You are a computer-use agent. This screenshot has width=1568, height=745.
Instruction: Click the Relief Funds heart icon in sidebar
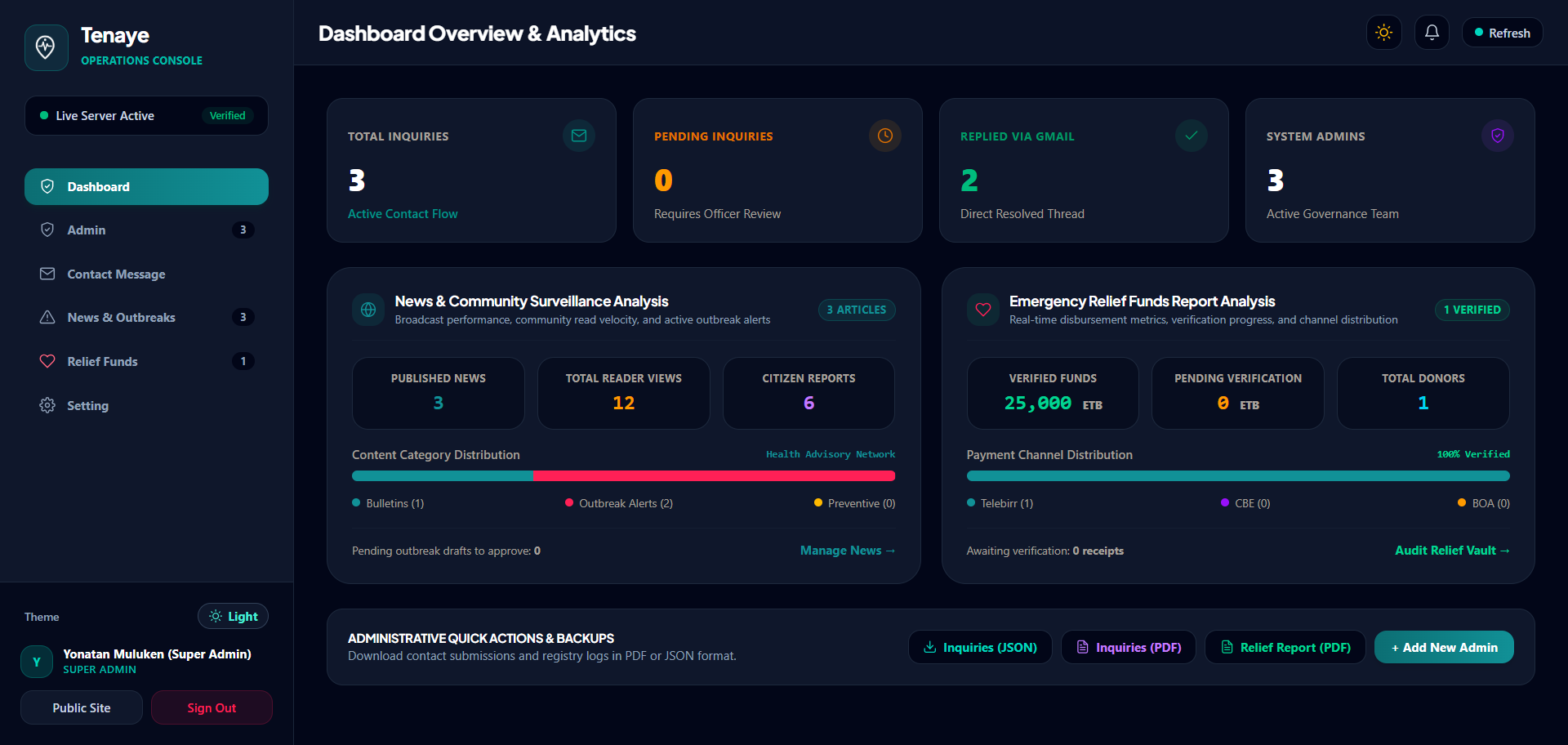[47, 361]
